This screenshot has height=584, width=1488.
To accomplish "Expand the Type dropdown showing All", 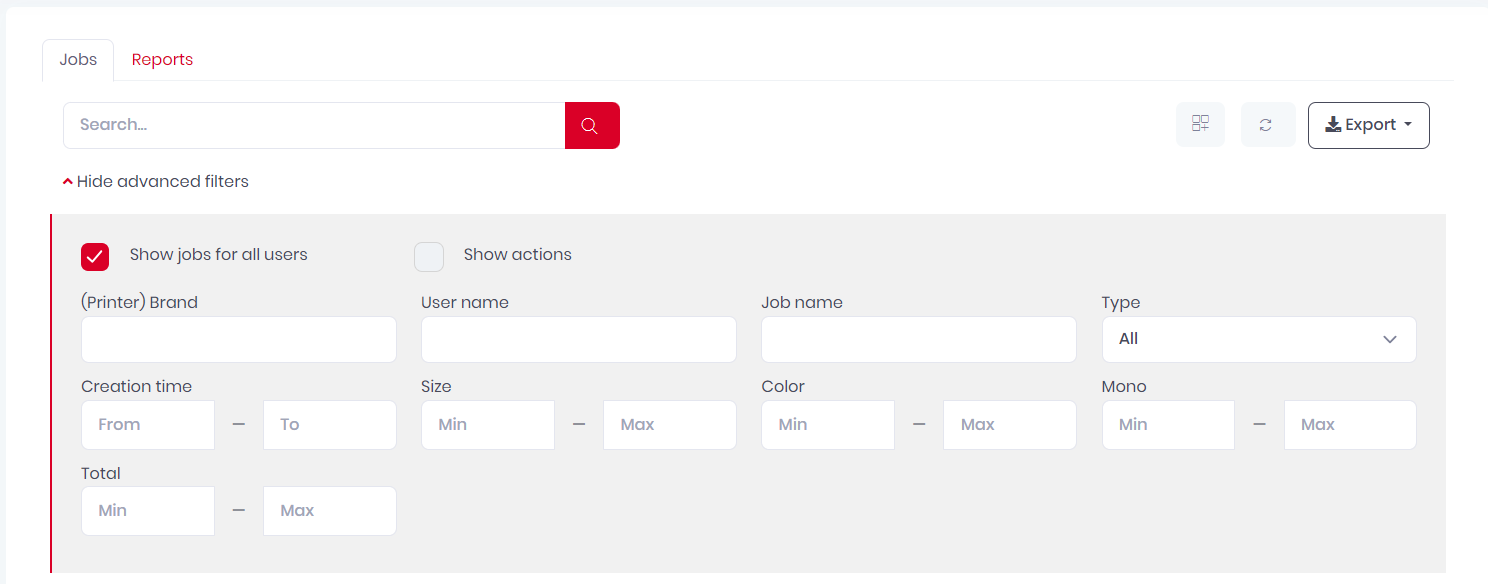I will point(1259,339).
